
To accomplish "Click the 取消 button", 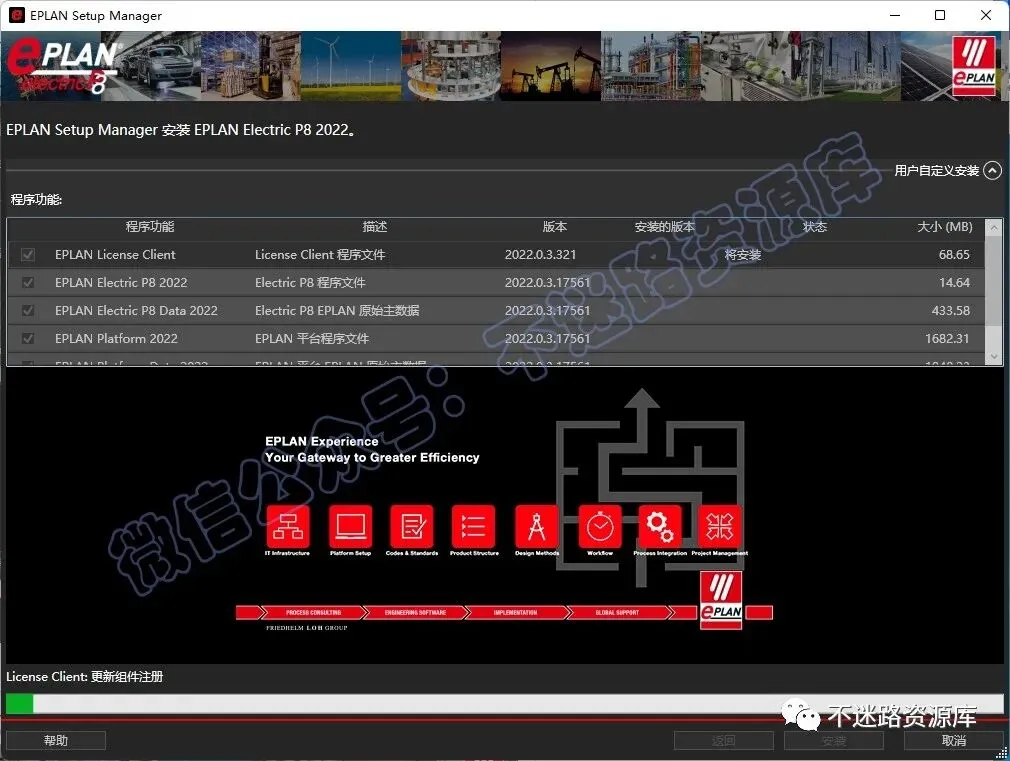I will pyautogui.click(x=954, y=740).
